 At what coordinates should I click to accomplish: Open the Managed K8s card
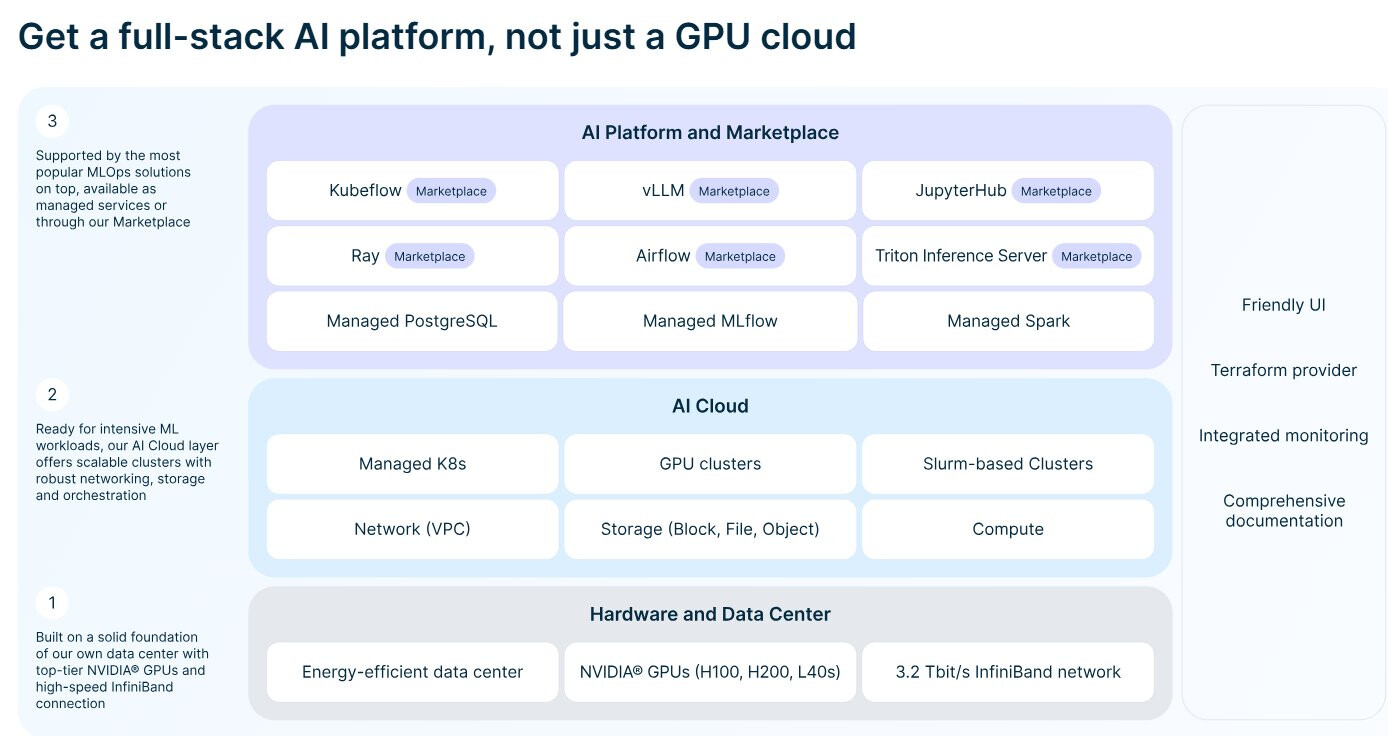[412, 464]
